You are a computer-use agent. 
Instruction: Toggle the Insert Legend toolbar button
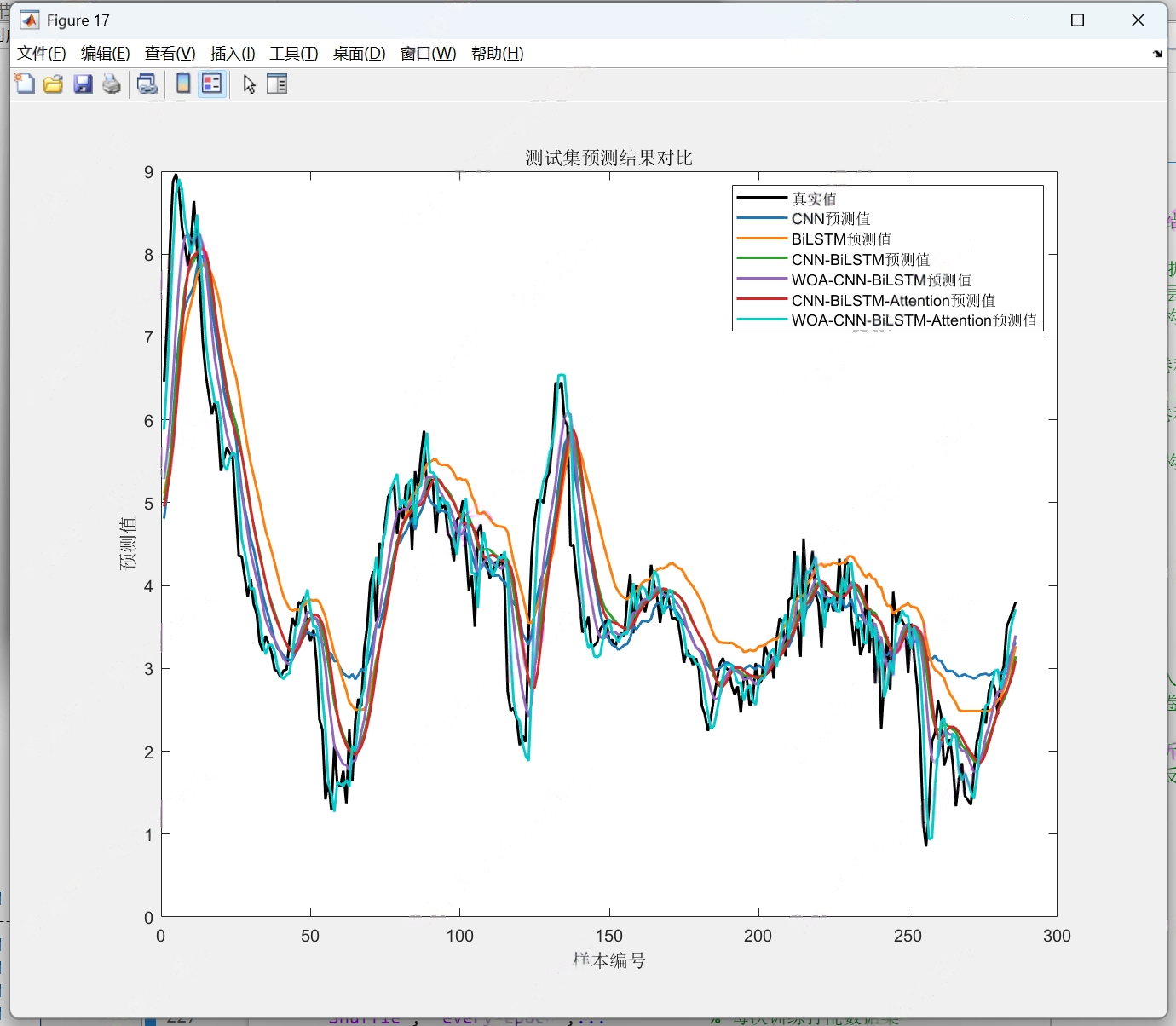click(x=212, y=84)
